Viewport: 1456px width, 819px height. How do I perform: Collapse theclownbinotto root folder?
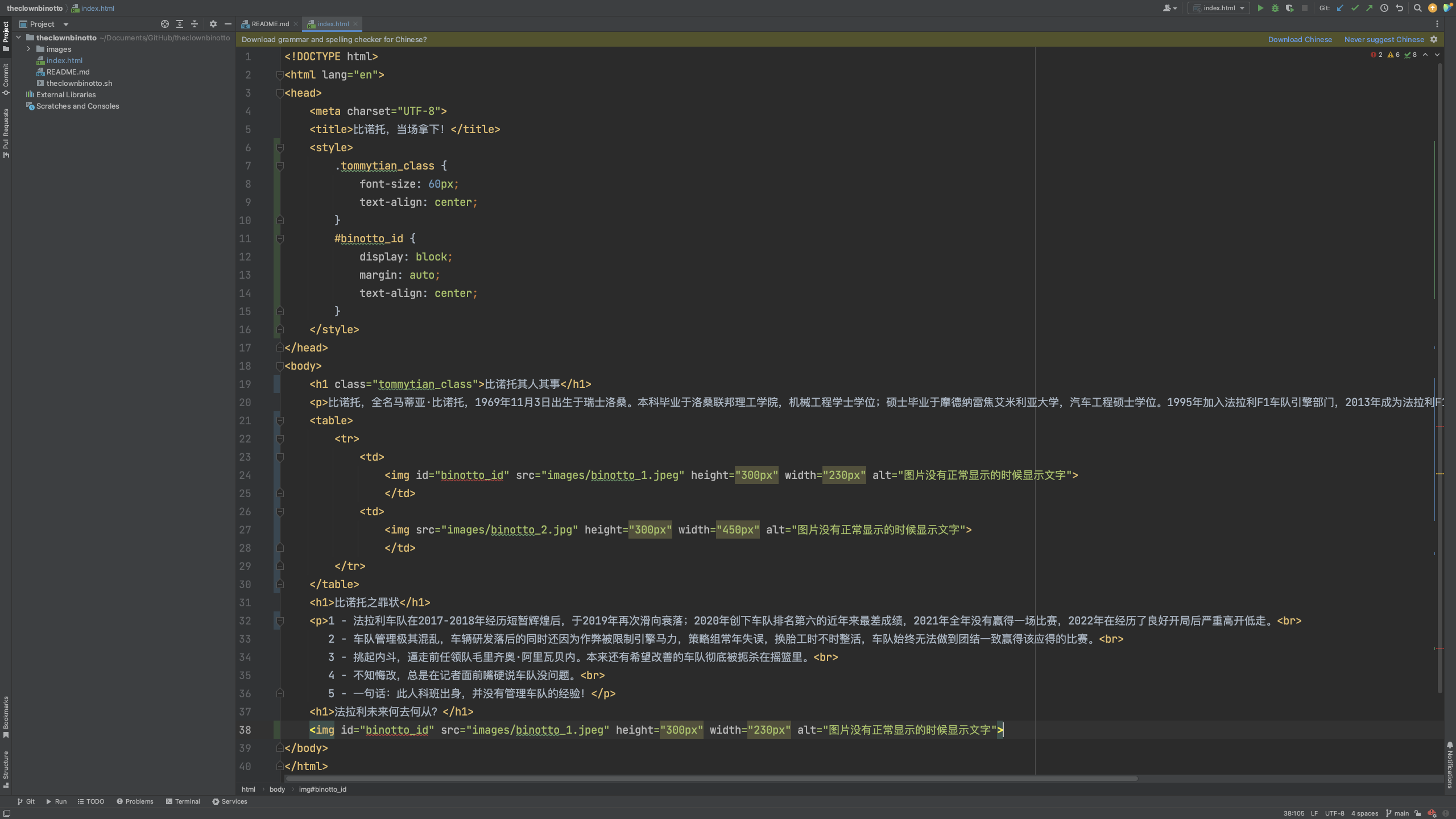coord(19,38)
